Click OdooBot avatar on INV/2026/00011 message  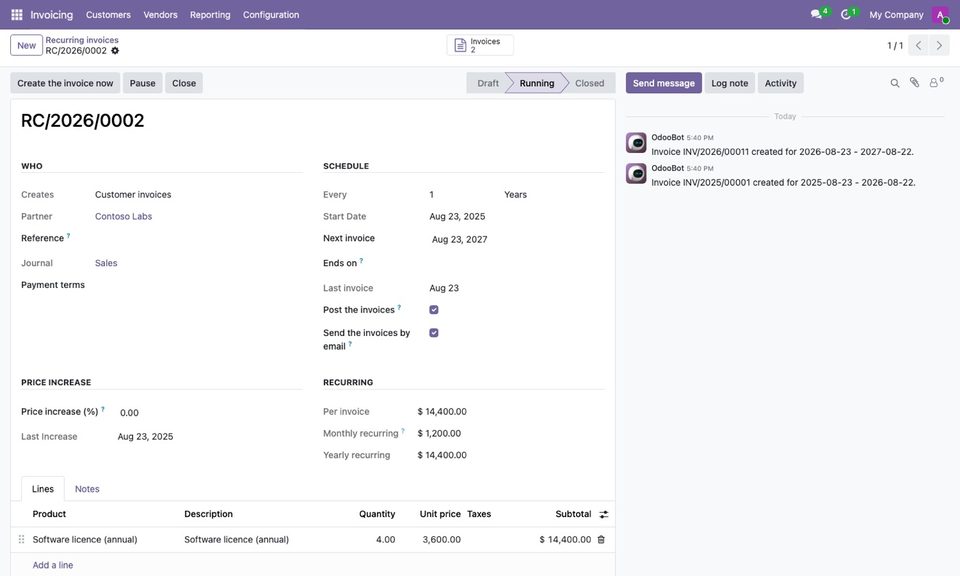coord(636,143)
